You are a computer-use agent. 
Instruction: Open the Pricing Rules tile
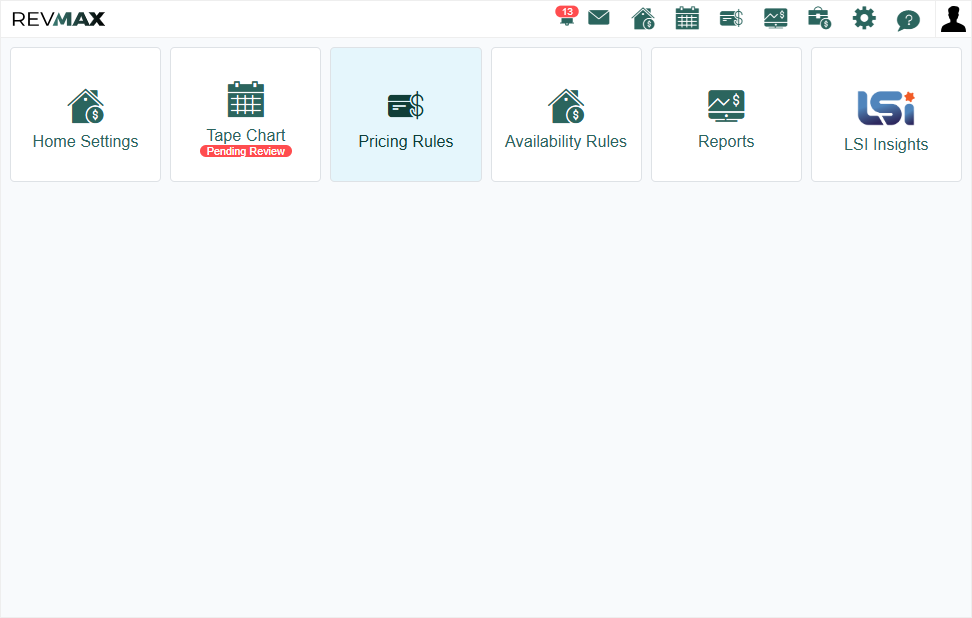pyautogui.click(x=406, y=115)
